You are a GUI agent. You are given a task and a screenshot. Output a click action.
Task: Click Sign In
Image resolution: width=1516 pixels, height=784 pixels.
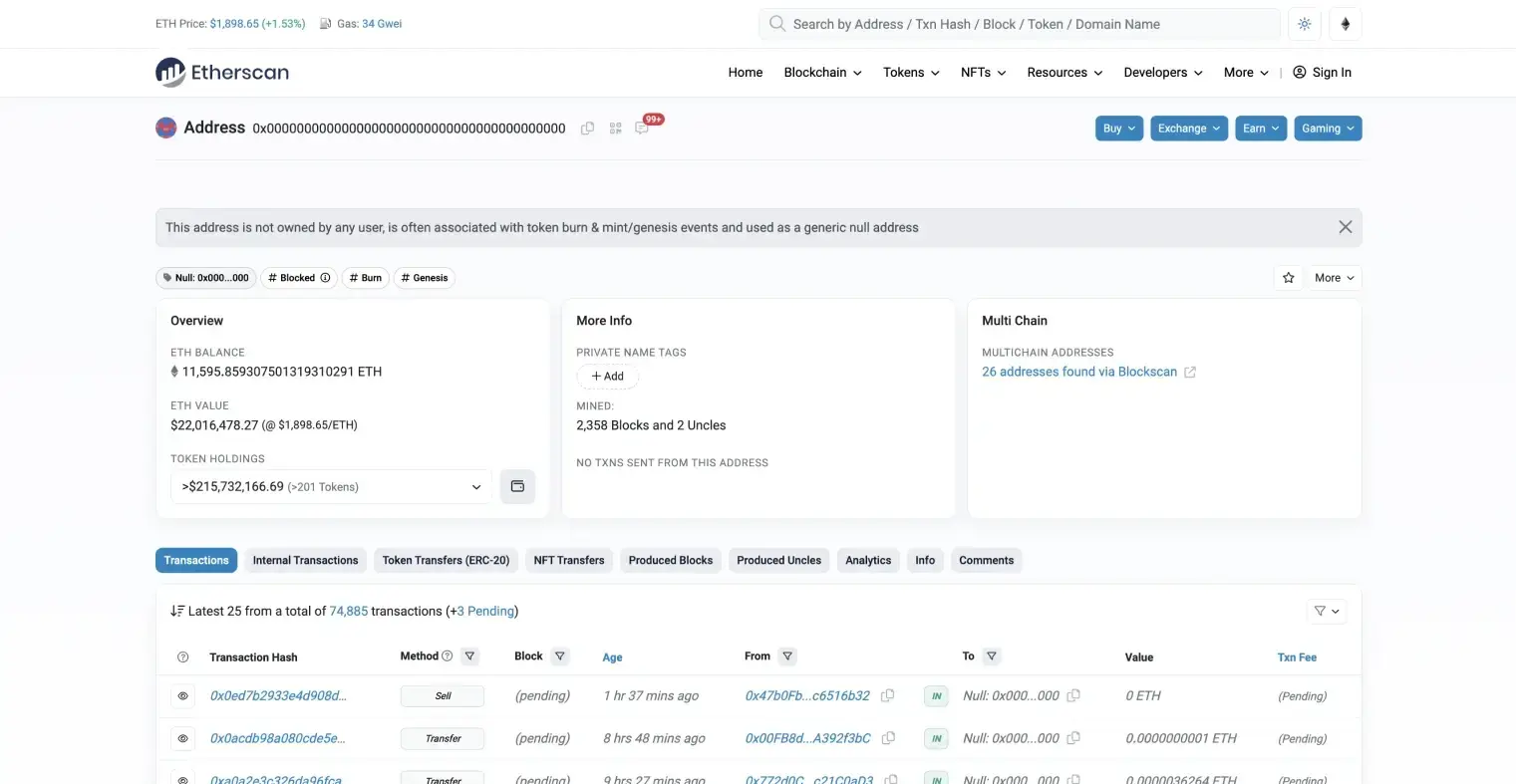coord(1322,73)
